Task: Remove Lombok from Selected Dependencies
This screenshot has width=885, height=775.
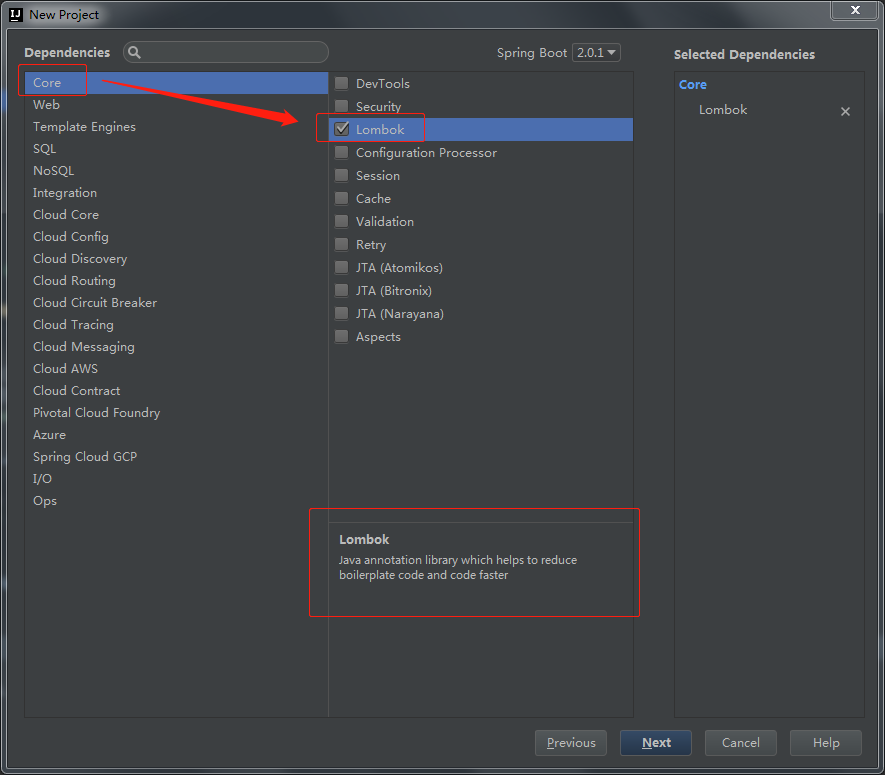Action: (845, 112)
